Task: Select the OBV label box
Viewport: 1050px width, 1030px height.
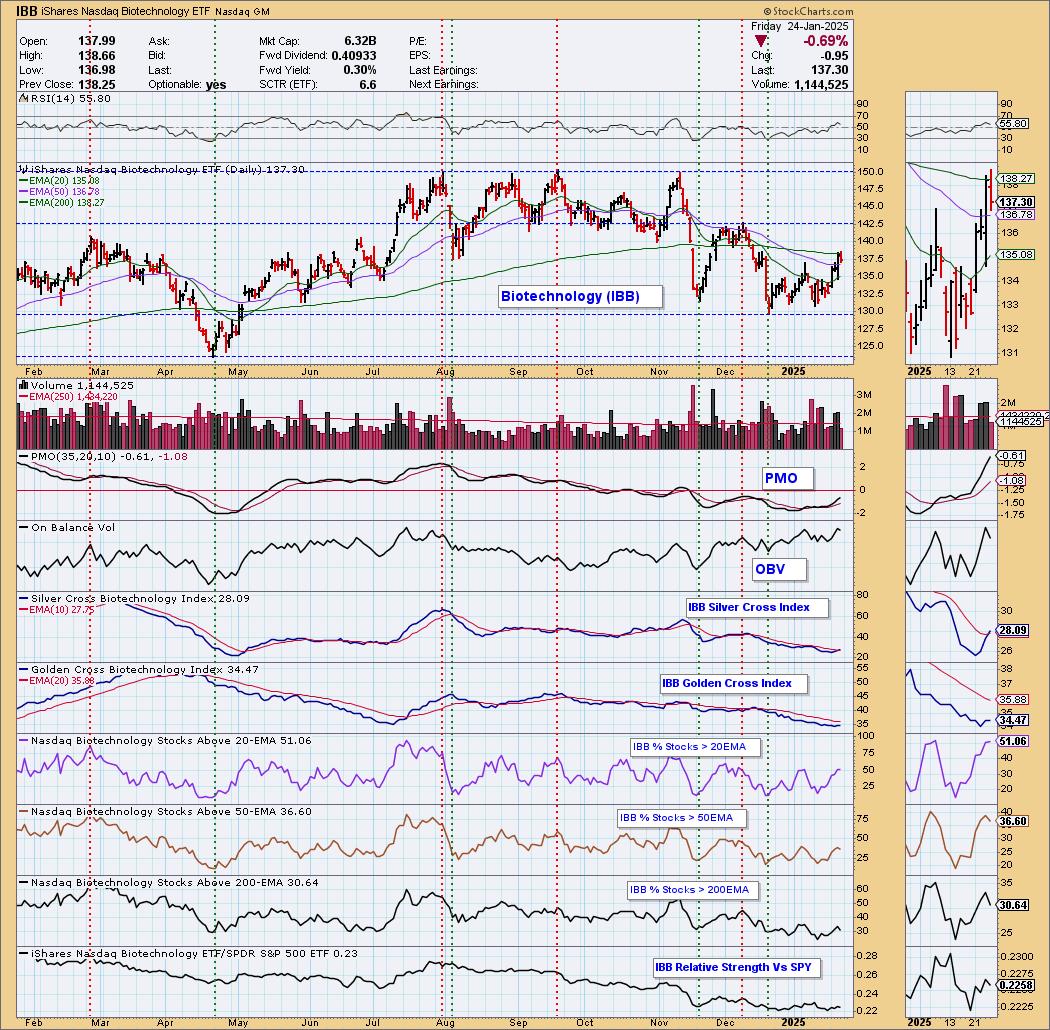Action: (770, 570)
